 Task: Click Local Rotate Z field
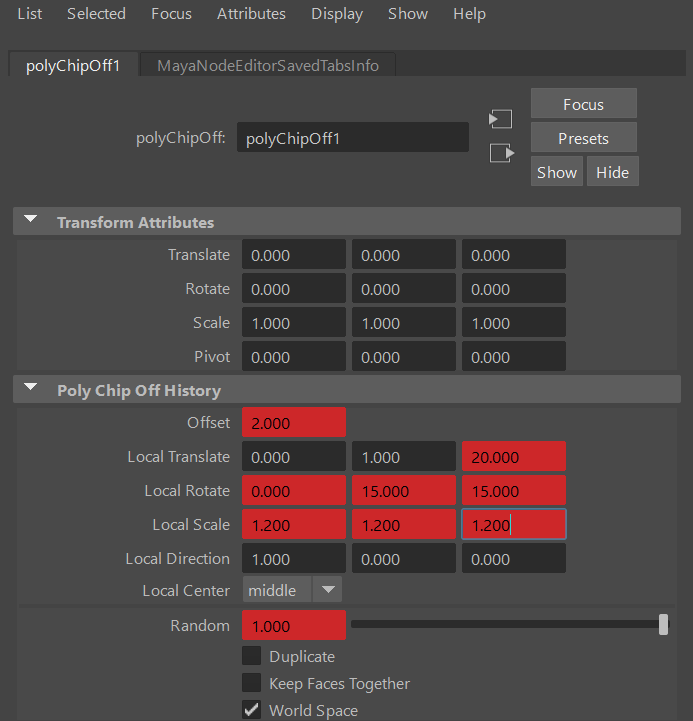click(514, 490)
